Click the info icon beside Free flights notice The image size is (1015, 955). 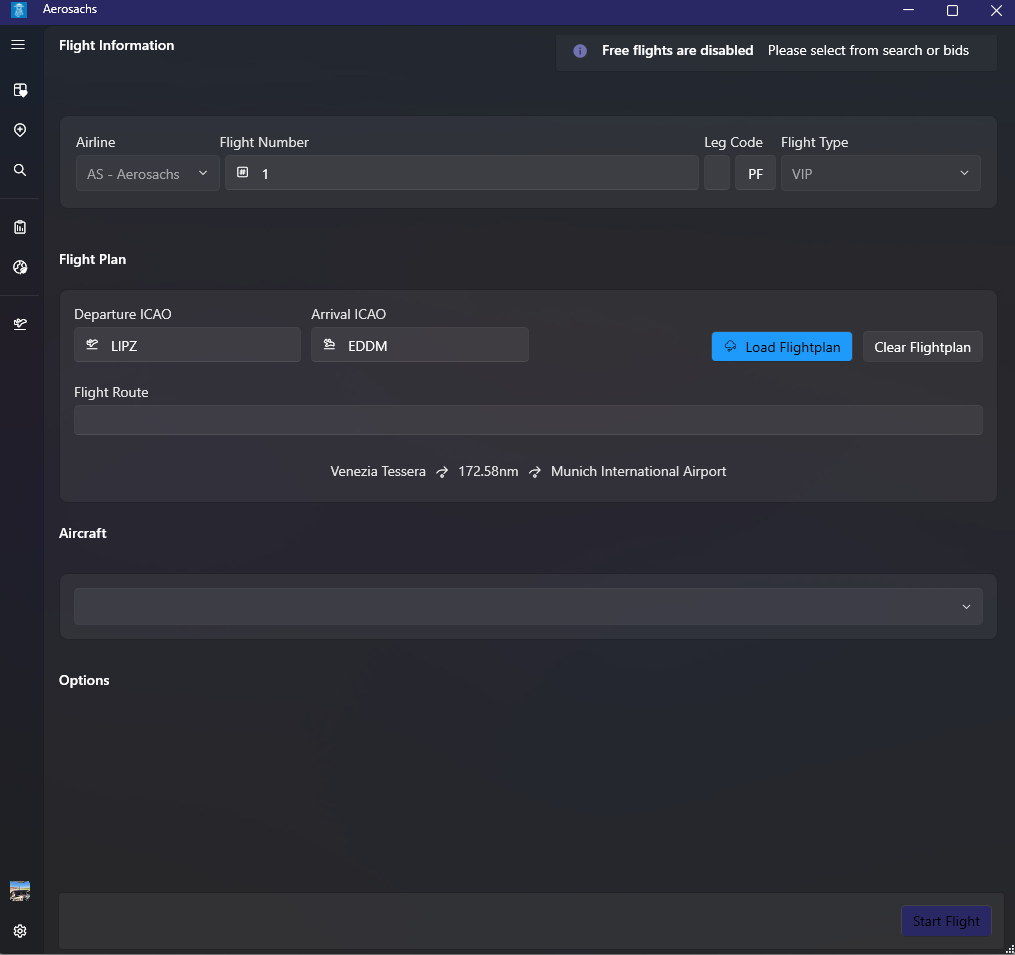click(x=580, y=51)
